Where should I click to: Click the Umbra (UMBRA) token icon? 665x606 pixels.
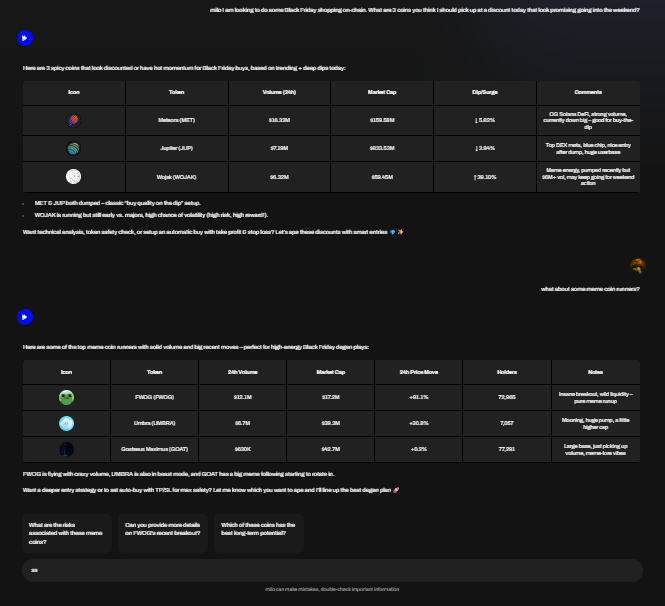point(67,423)
